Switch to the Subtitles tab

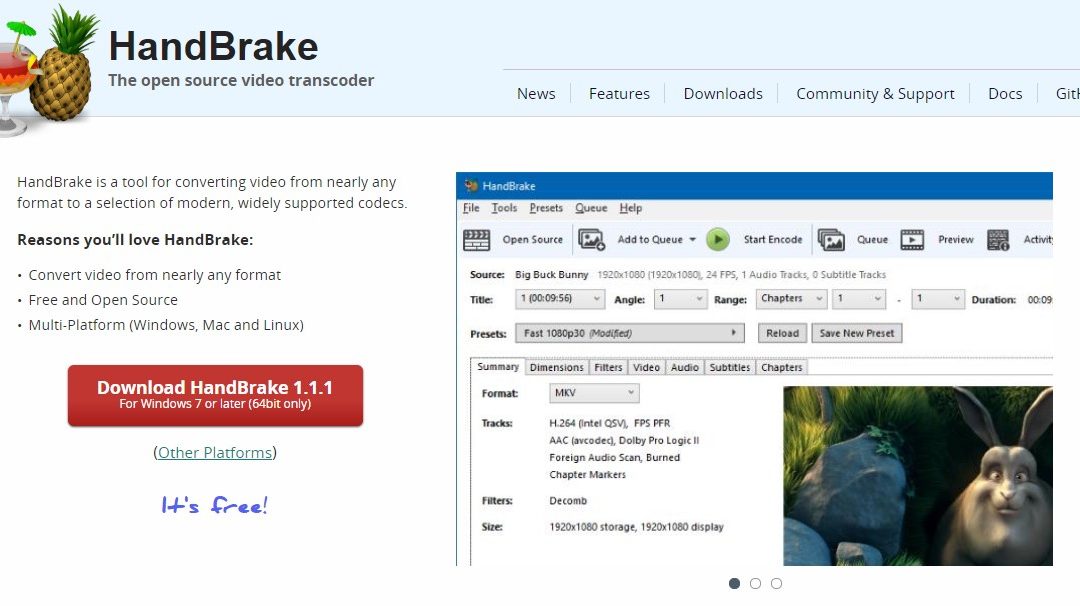[x=729, y=367]
